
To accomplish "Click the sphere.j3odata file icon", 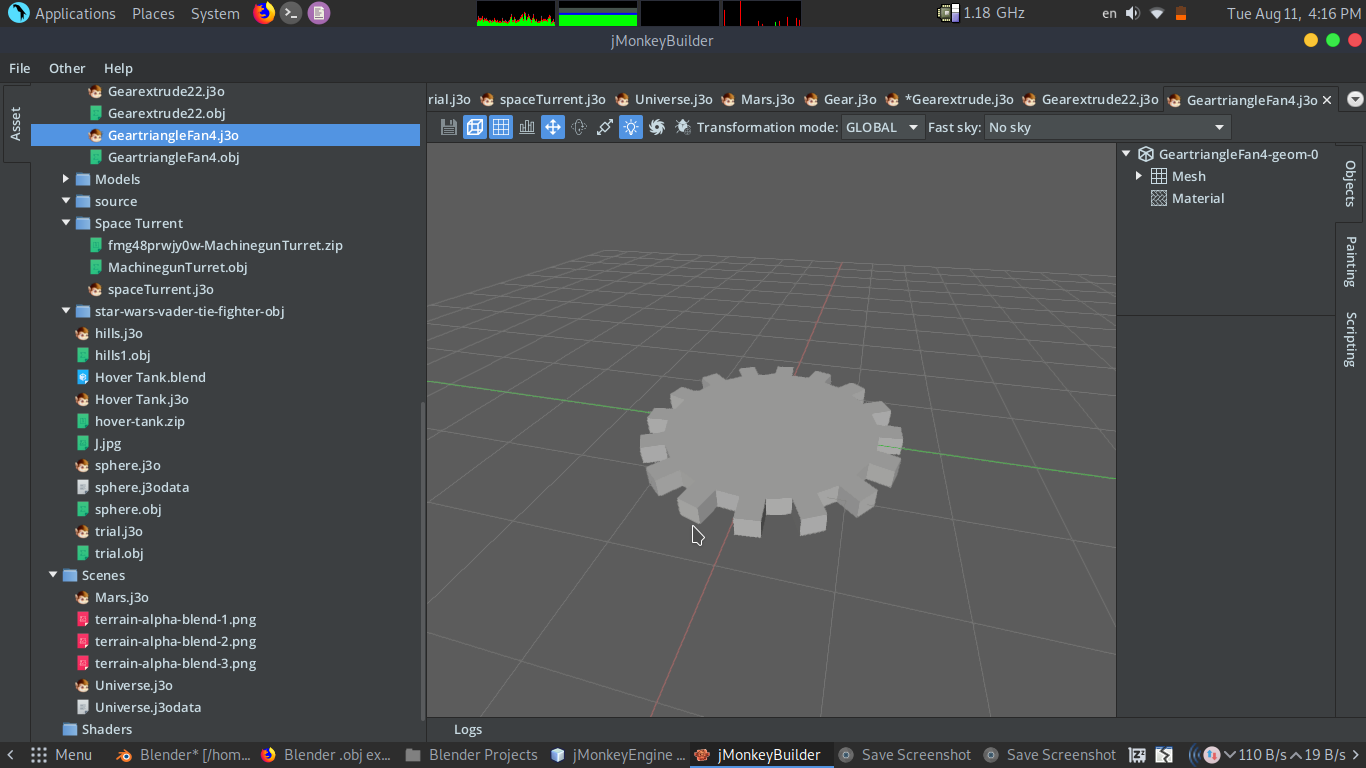I will (83, 487).
